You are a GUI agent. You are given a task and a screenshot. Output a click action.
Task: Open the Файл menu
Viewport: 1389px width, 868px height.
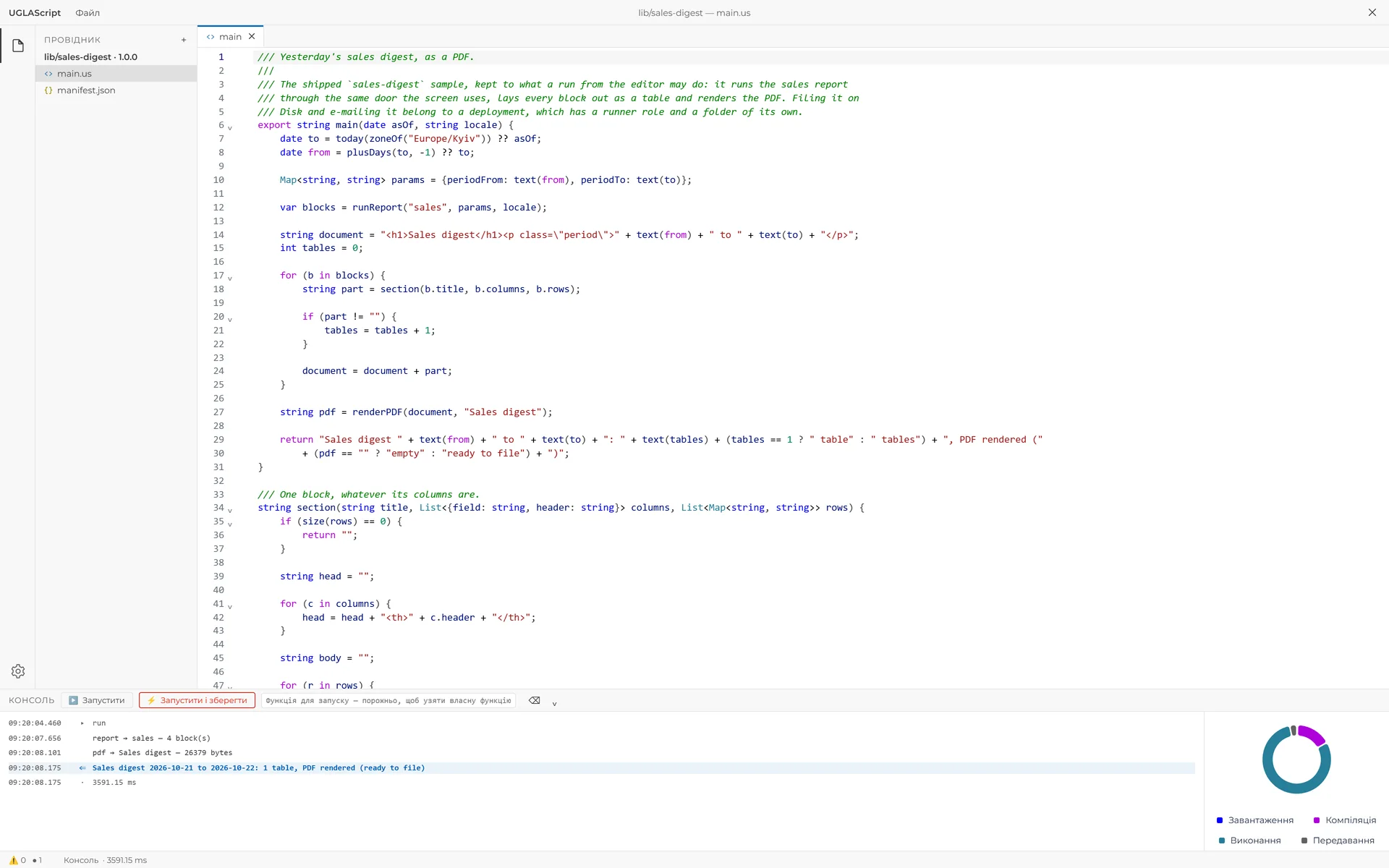point(88,13)
